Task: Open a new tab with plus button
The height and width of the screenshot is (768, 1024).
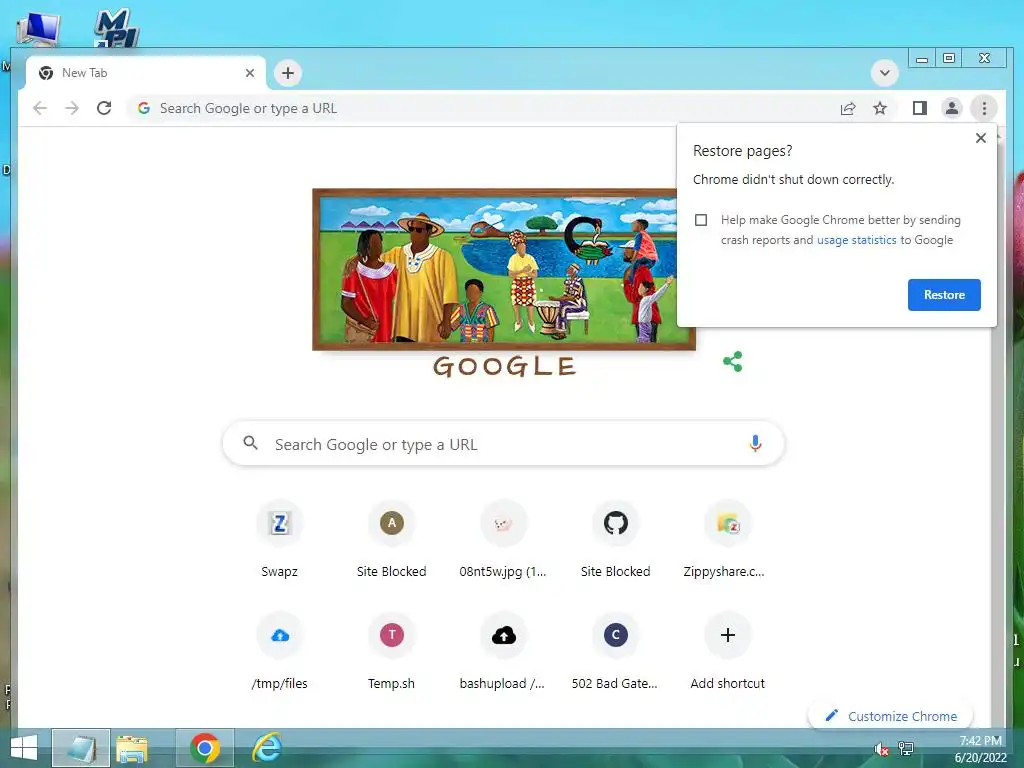Action: 288,73
